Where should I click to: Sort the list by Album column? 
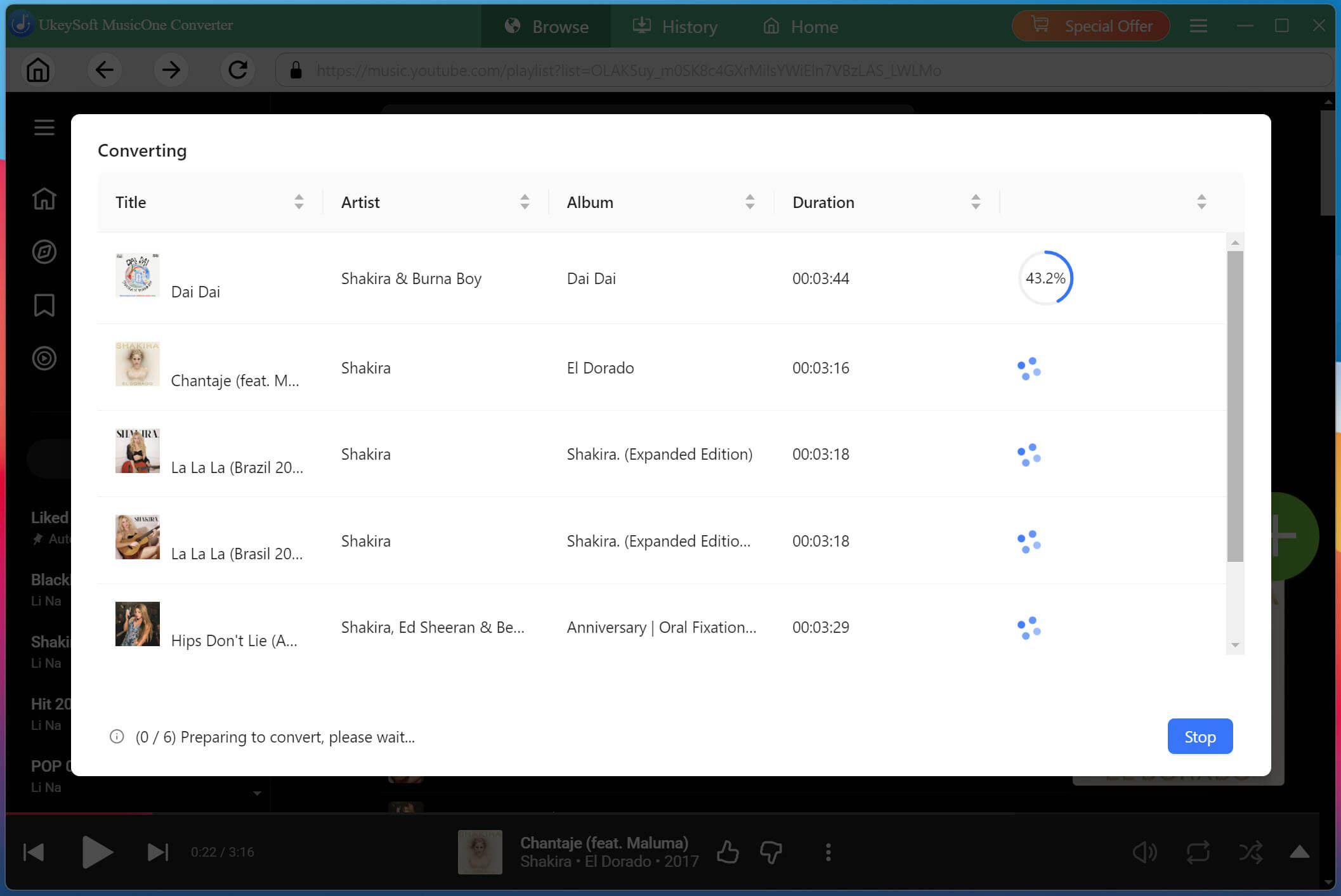click(x=750, y=202)
